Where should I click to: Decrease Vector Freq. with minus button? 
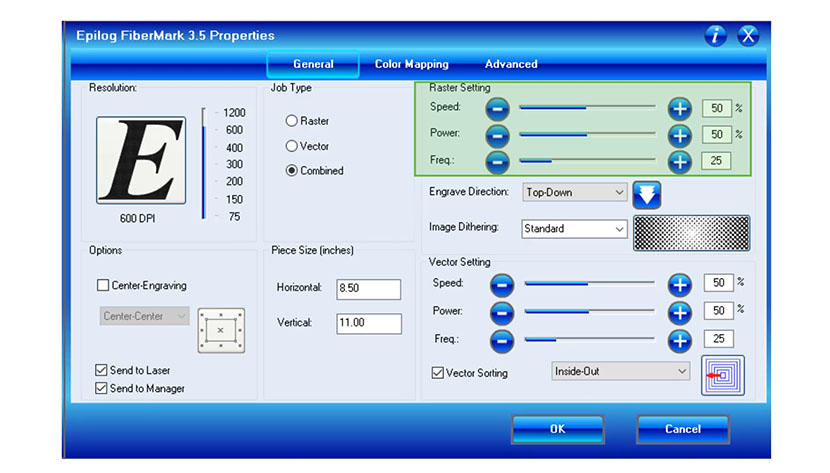coord(503,340)
